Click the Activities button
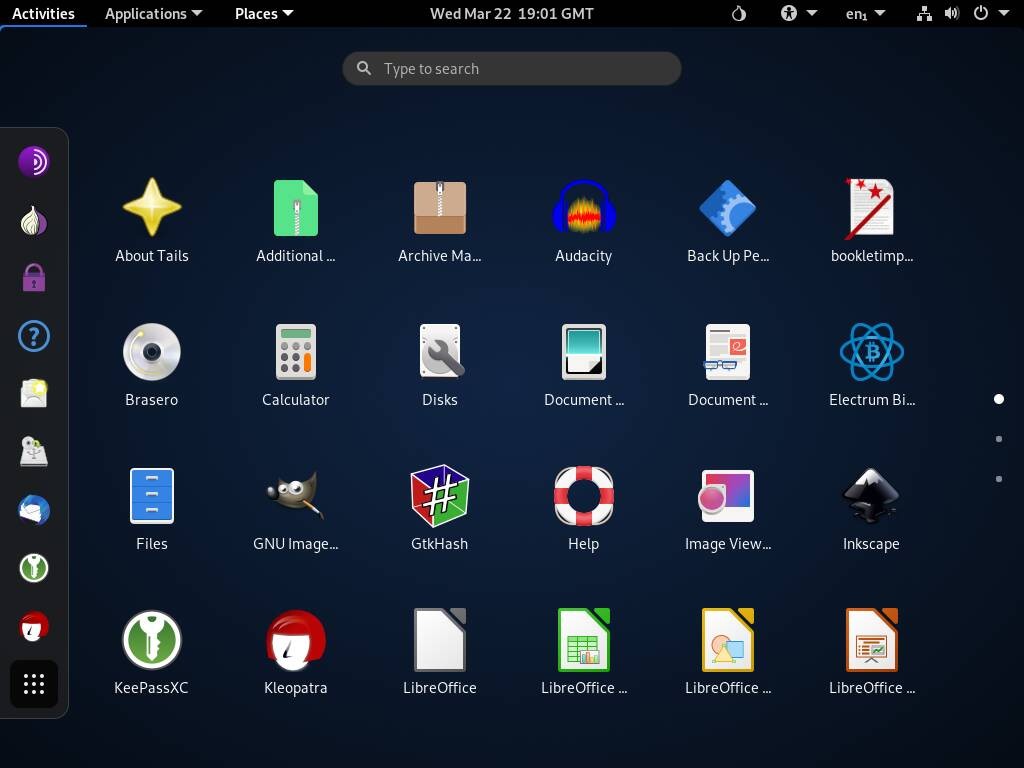Image resolution: width=1024 pixels, height=768 pixels. [x=43, y=14]
